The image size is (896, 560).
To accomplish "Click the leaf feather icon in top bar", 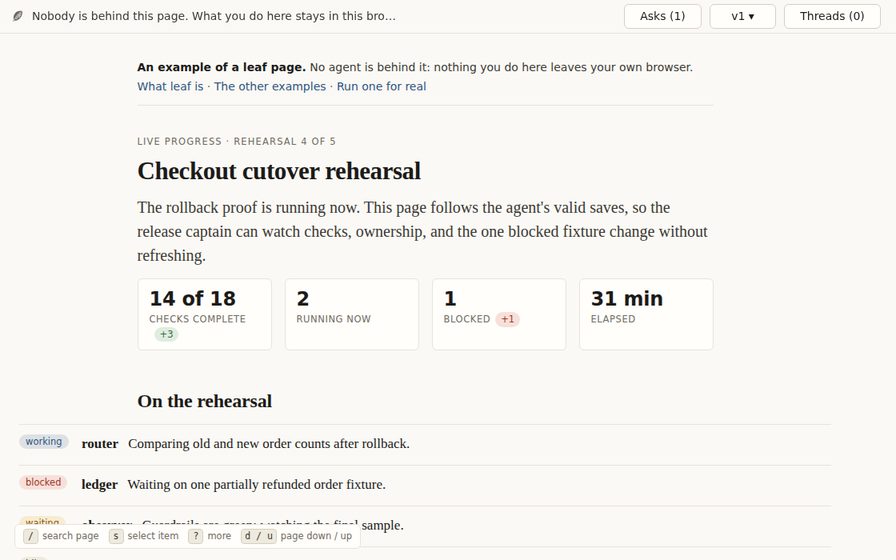I will 18,16.
